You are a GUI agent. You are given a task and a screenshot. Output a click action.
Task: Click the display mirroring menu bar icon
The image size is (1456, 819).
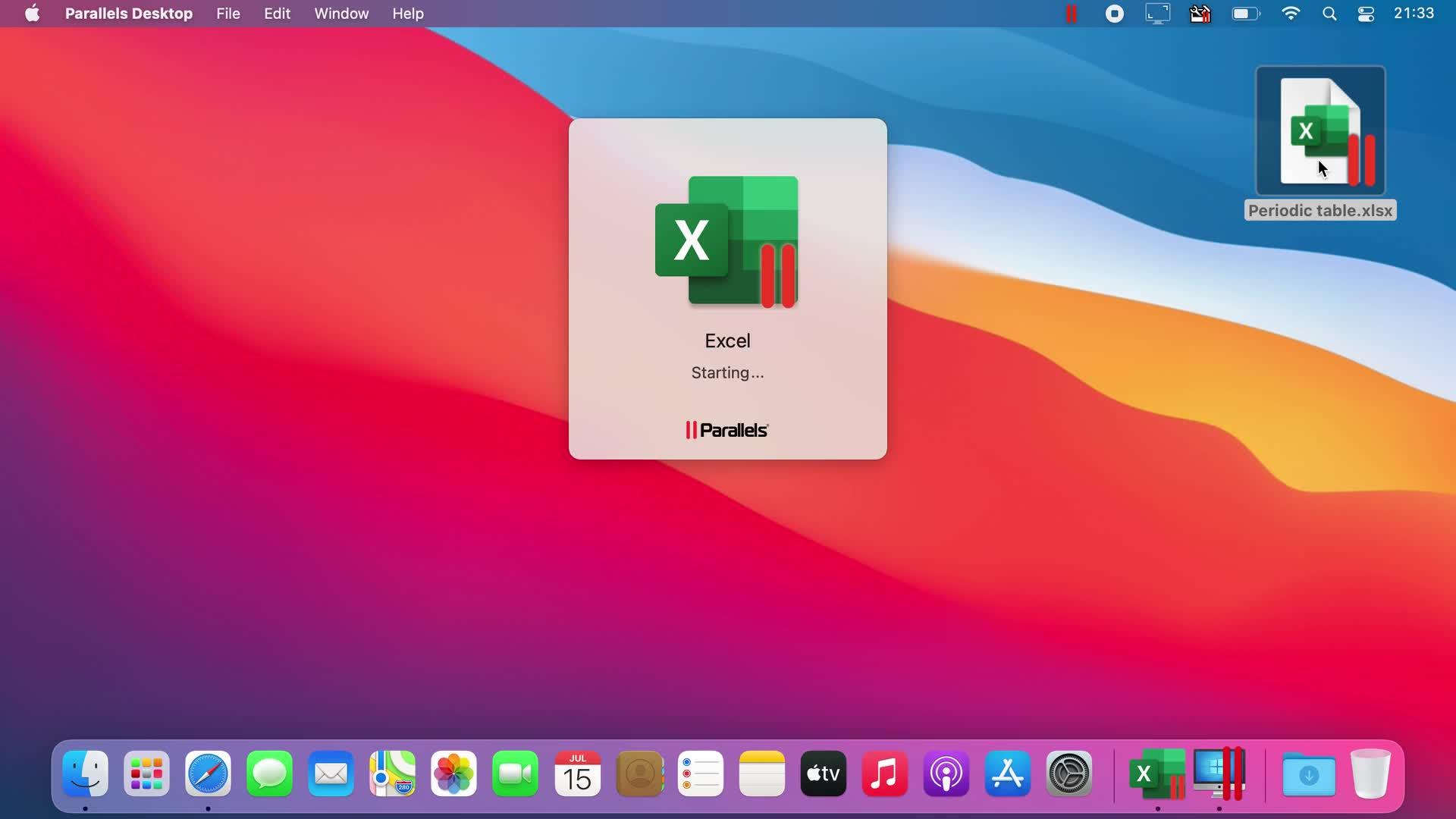(1157, 14)
